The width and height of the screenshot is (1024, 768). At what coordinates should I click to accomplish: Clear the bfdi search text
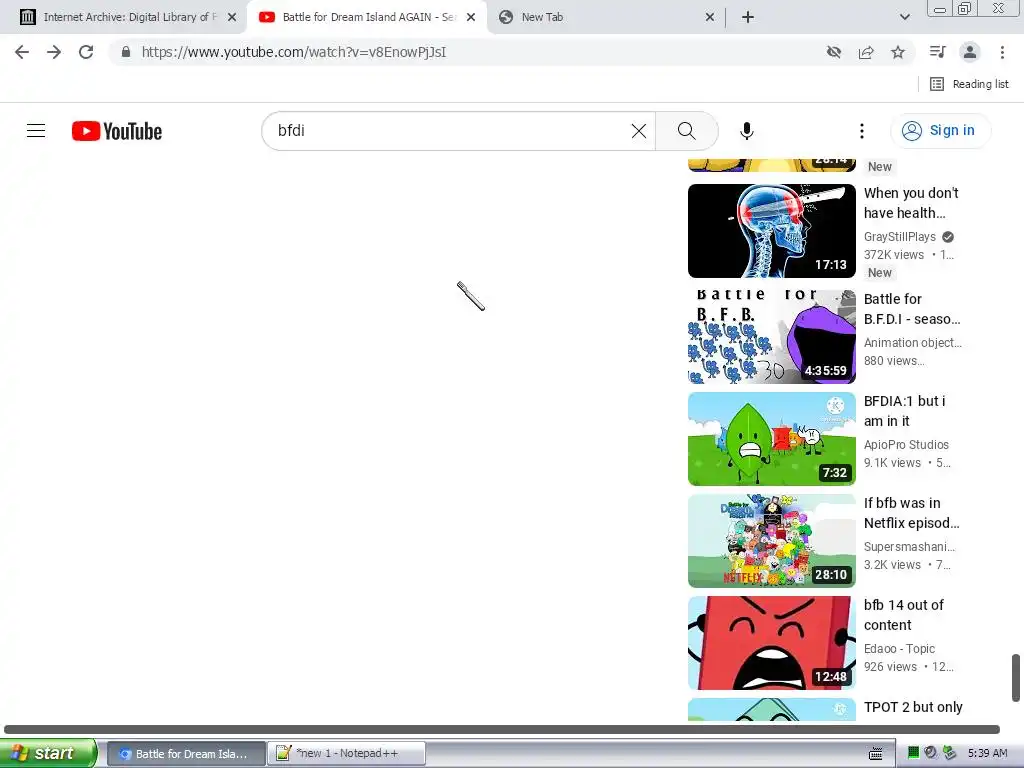[x=639, y=131]
